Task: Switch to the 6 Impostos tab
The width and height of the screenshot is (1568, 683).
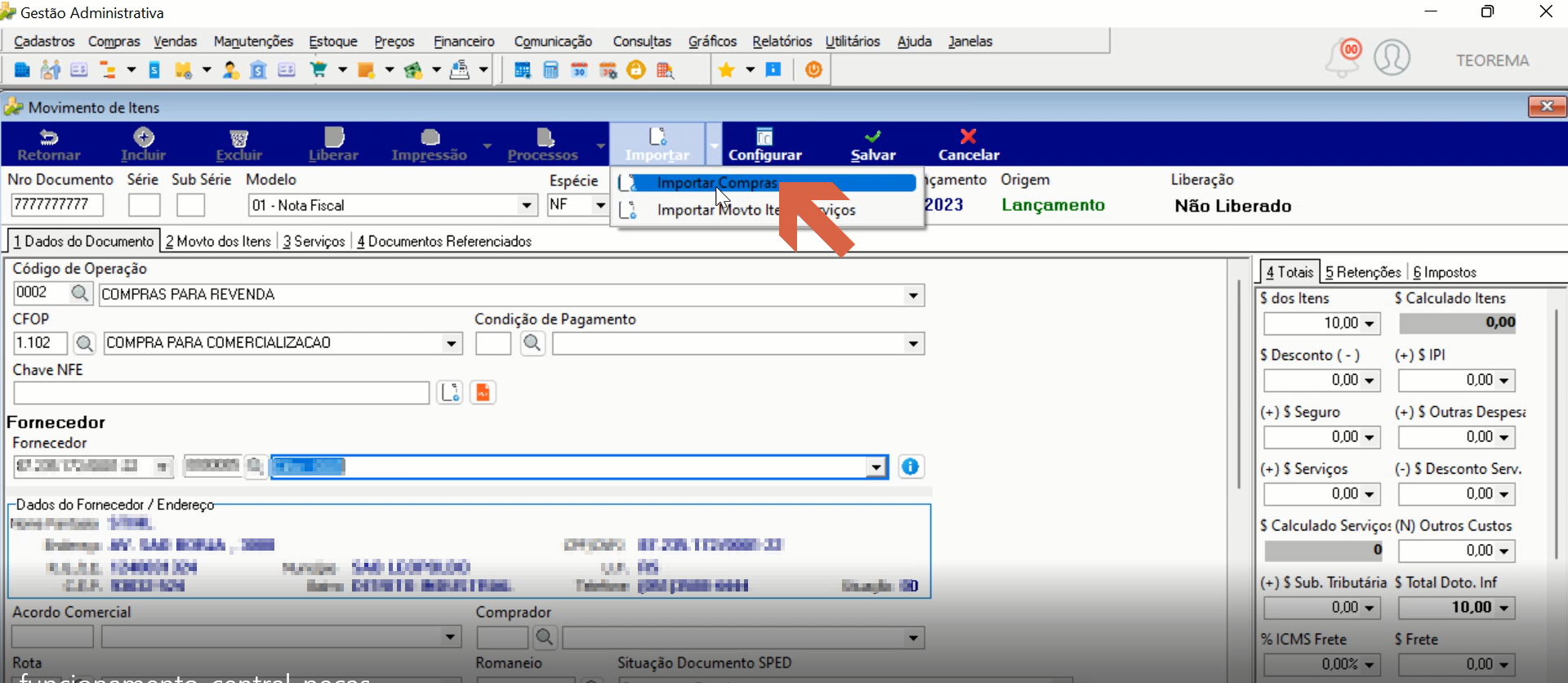Action: click(1445, 272)
